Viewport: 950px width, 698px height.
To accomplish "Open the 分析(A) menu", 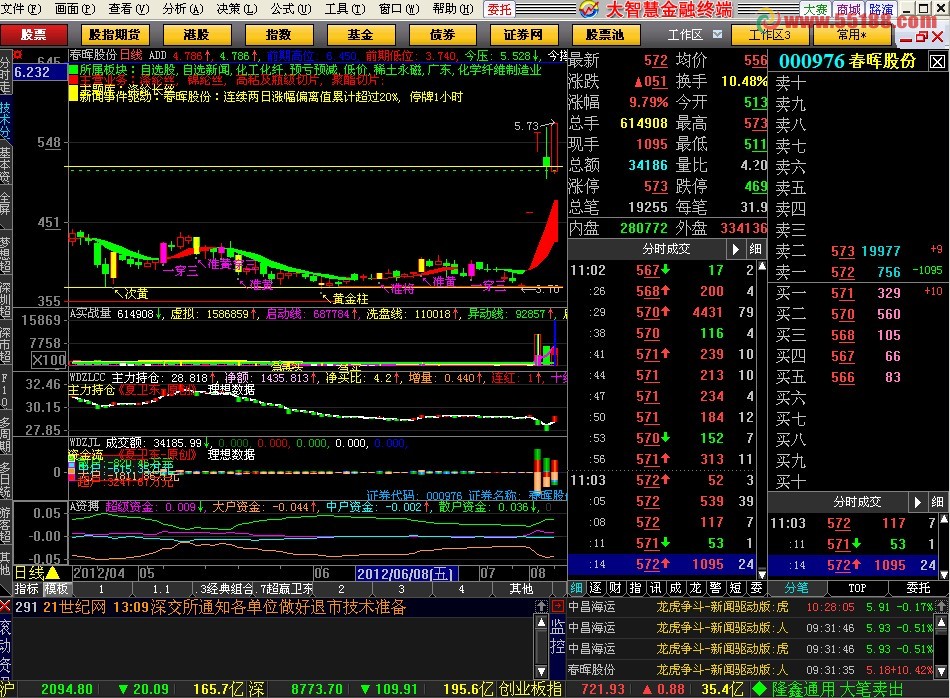I will (x=183, y=8).
